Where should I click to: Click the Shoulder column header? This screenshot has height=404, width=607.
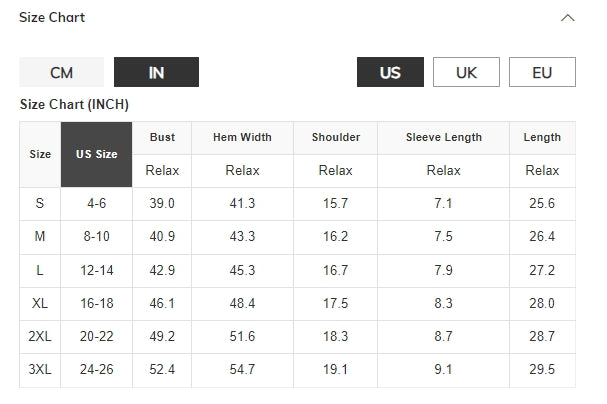click(x=336, y=138)
